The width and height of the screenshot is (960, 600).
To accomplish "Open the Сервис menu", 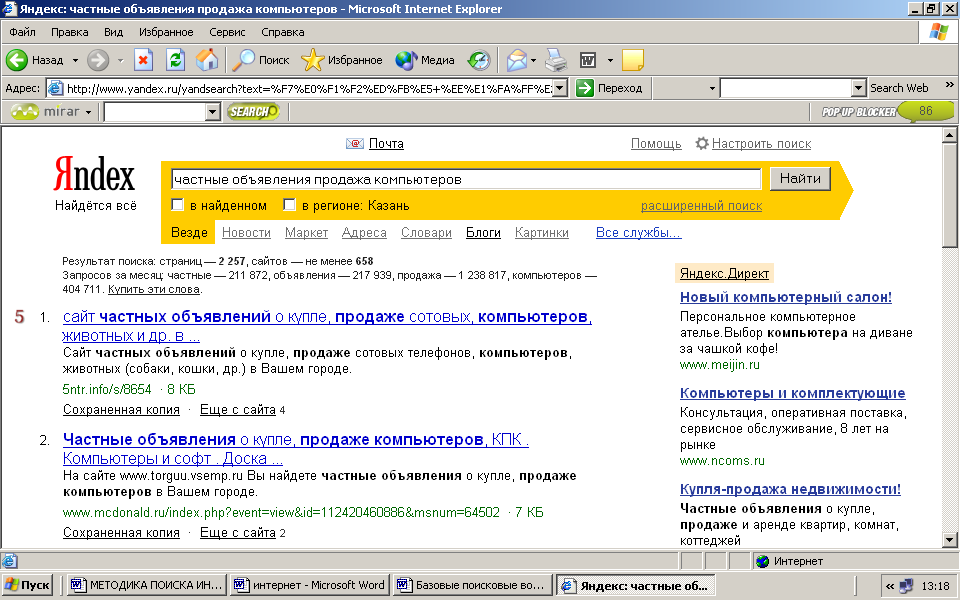I will (227, 32).
